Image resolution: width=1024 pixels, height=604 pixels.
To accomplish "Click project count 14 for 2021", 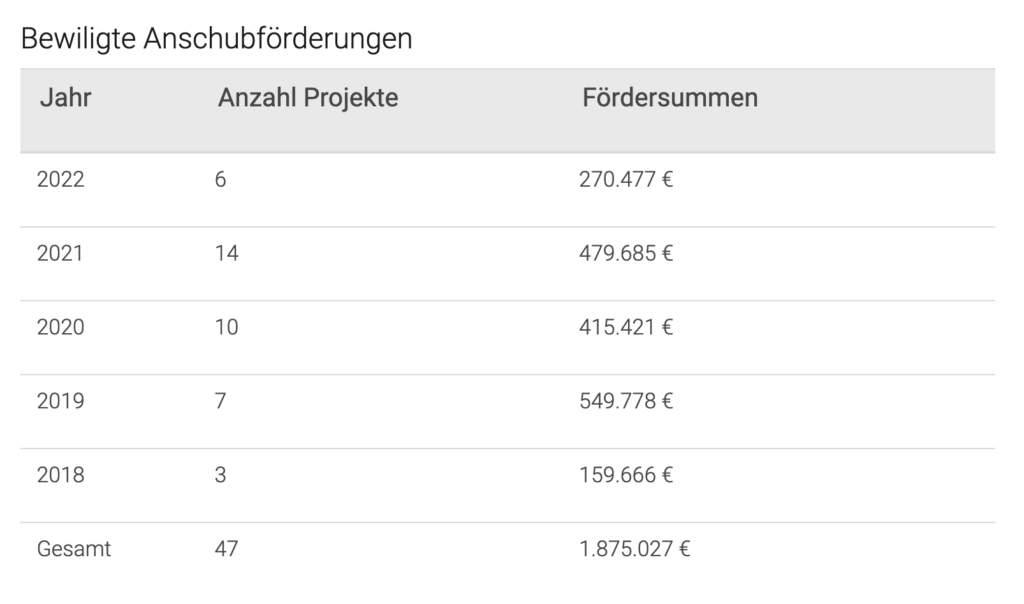I will [227, 254].
